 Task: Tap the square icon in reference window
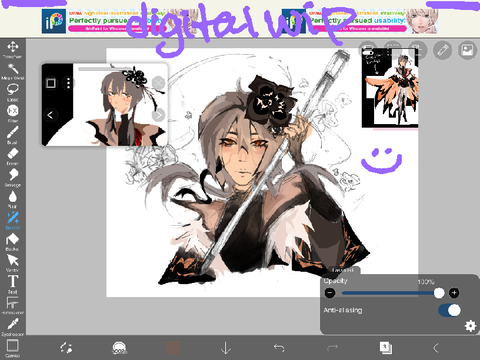click(x=51, y=83)
